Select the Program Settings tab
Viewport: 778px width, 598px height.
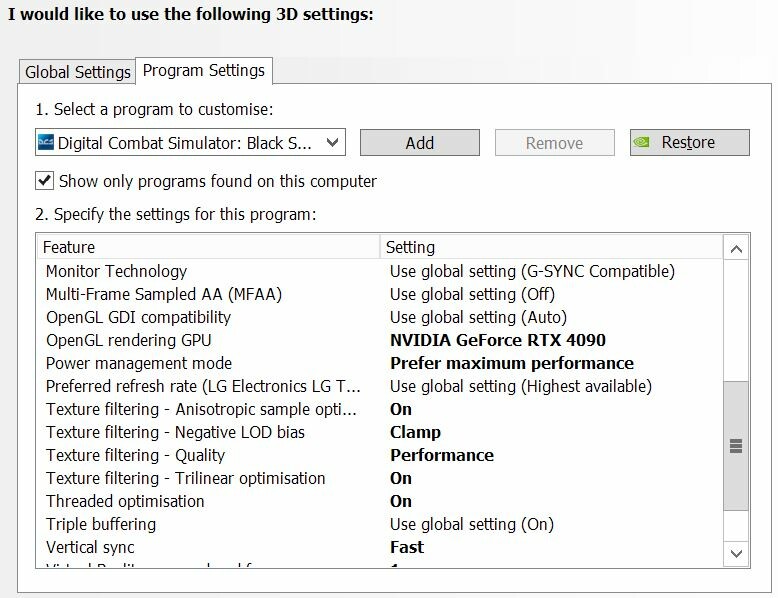(x=204, y=70)
